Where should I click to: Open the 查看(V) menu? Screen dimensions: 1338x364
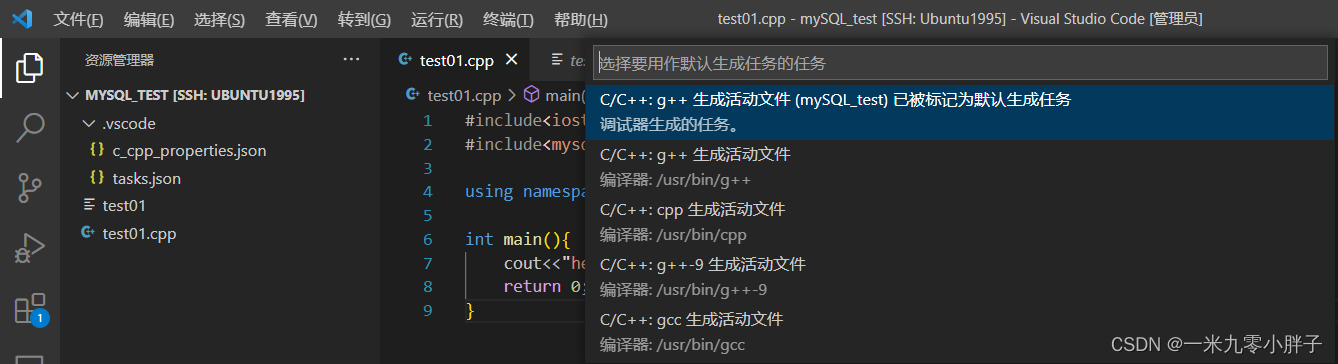tap(292, 20)
